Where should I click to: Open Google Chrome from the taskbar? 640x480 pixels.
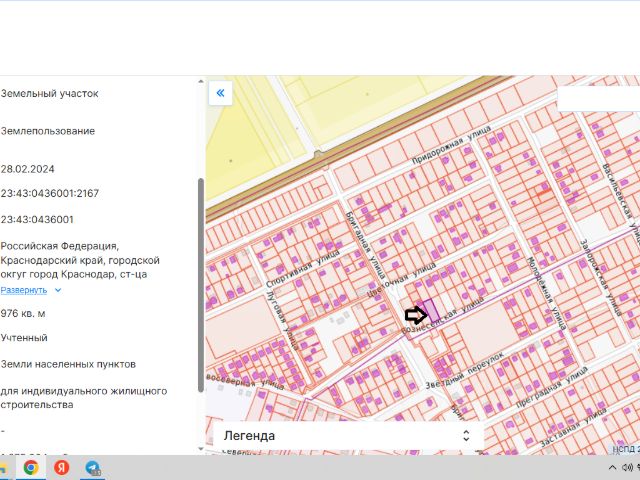coord(31,467)
